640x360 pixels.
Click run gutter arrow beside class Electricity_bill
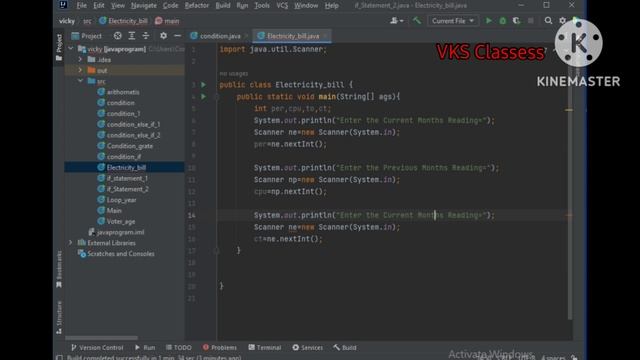[x=203, y=85]
